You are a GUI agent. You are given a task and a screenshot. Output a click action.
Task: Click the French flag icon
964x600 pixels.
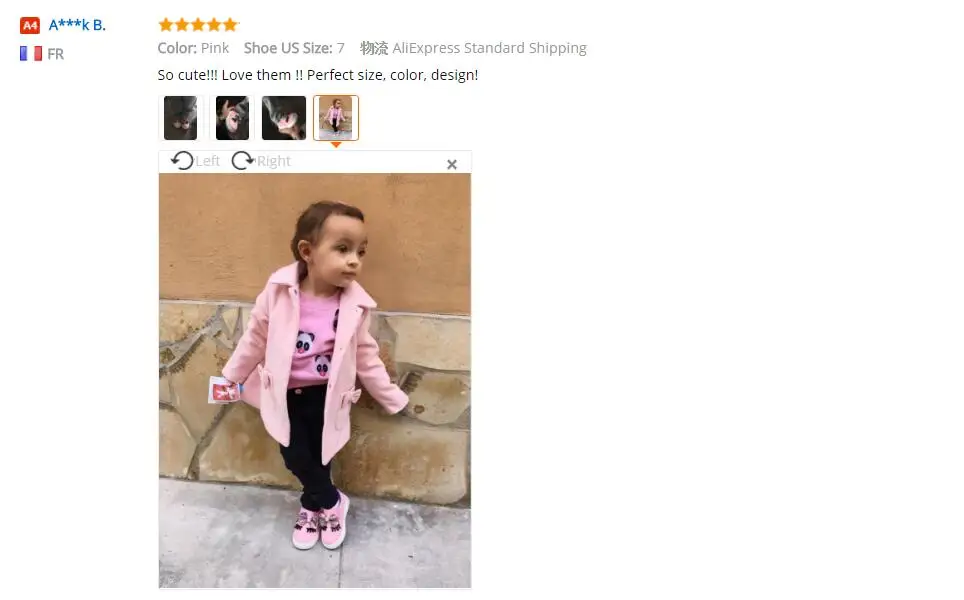point(31,53)
